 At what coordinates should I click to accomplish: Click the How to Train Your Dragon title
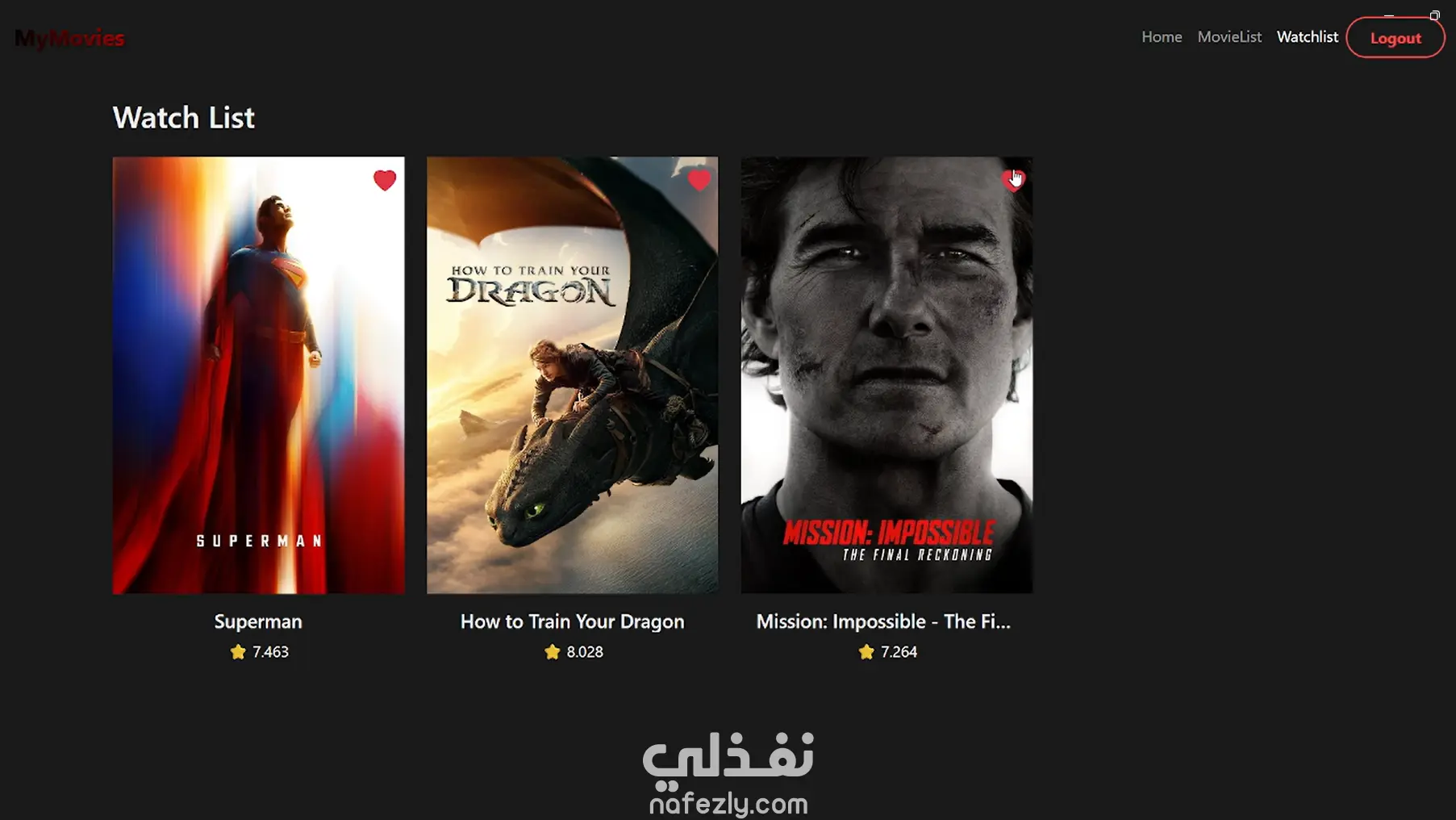(x=573, y=621)
